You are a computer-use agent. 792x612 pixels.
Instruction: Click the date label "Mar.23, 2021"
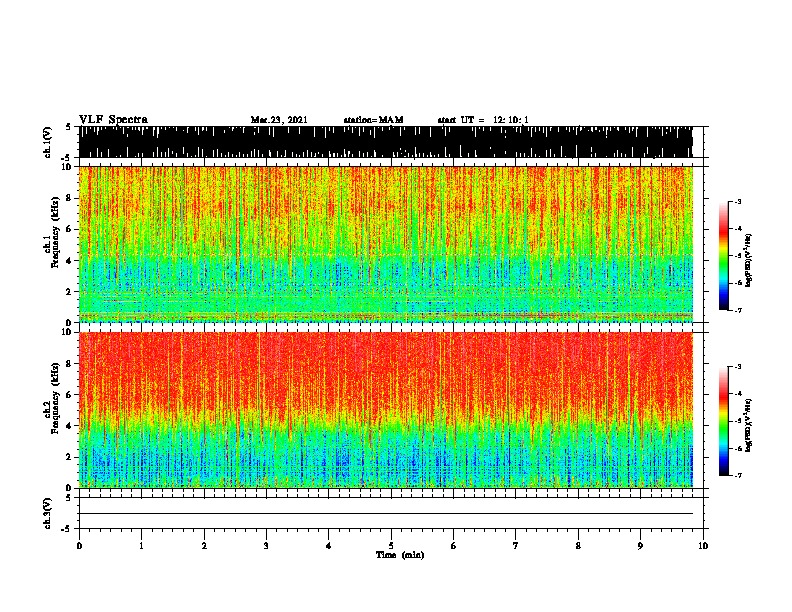pyautogui.click(x=279, y=120)
